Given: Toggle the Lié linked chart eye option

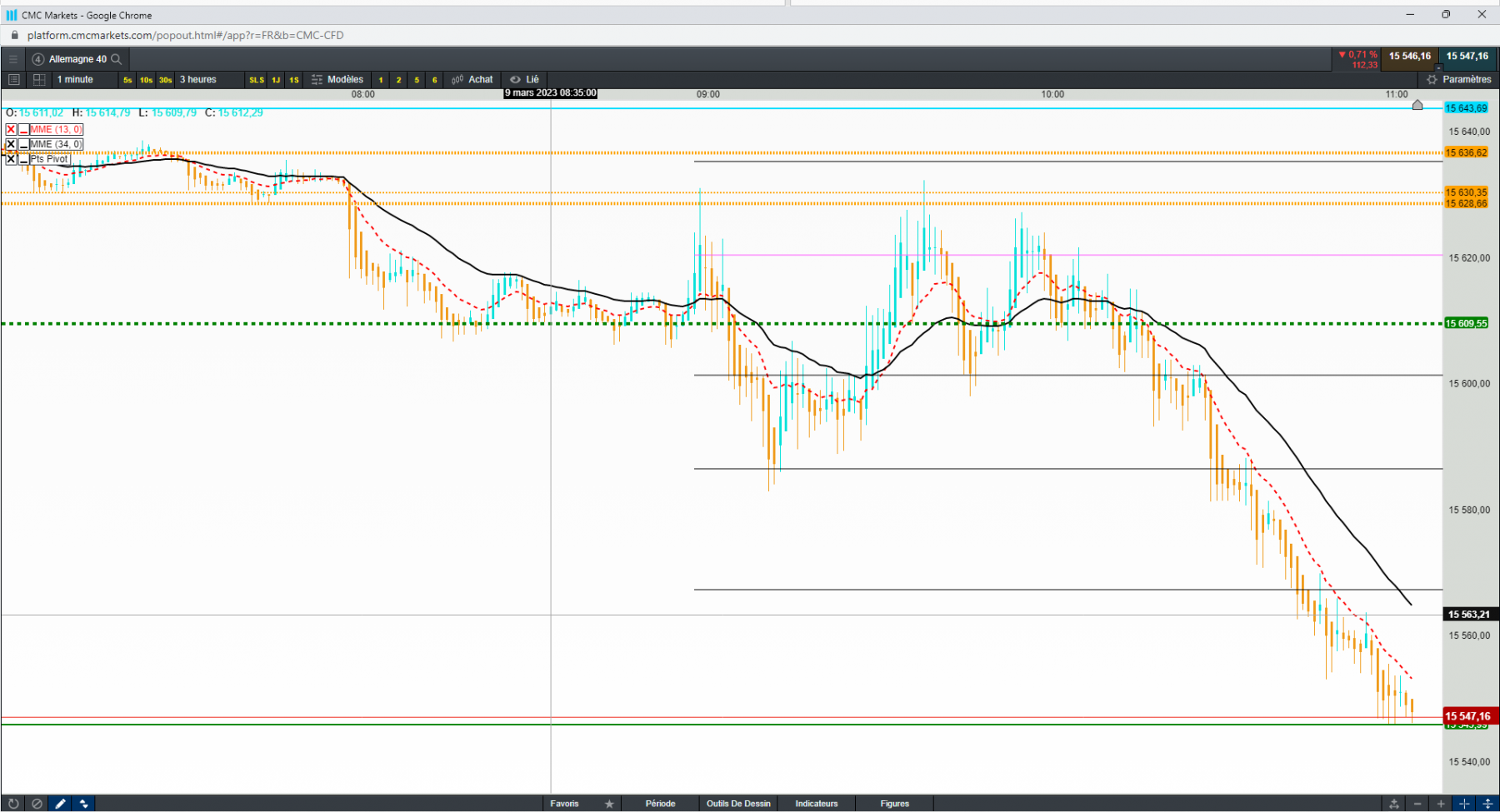Looking at the screenshot, I should (x=525, y=80).
